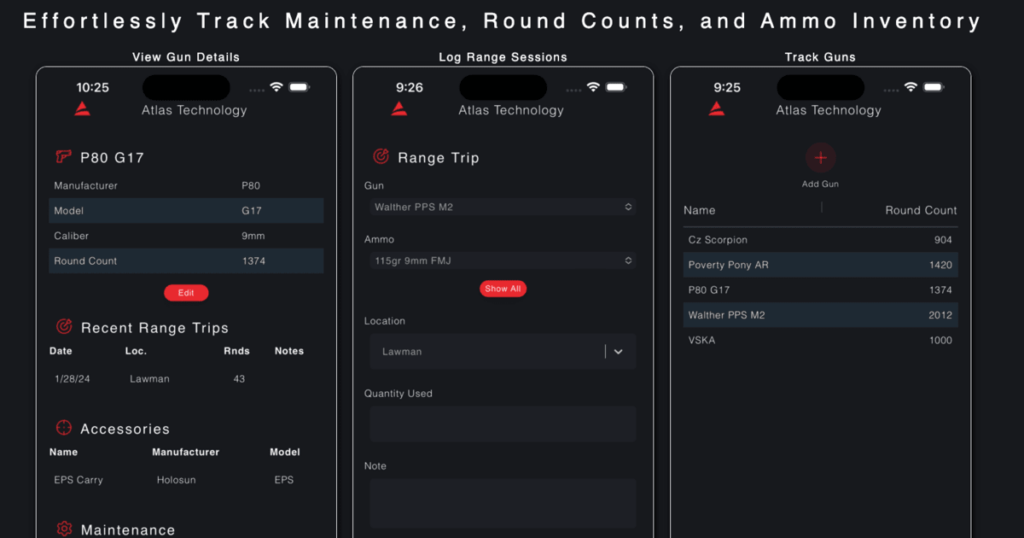Open the Gun dropdown showing Walther PPS M2
Image resolution: width=1024 pixels, height=538 pixels.
pyautogui.click(x=502, y=207)
